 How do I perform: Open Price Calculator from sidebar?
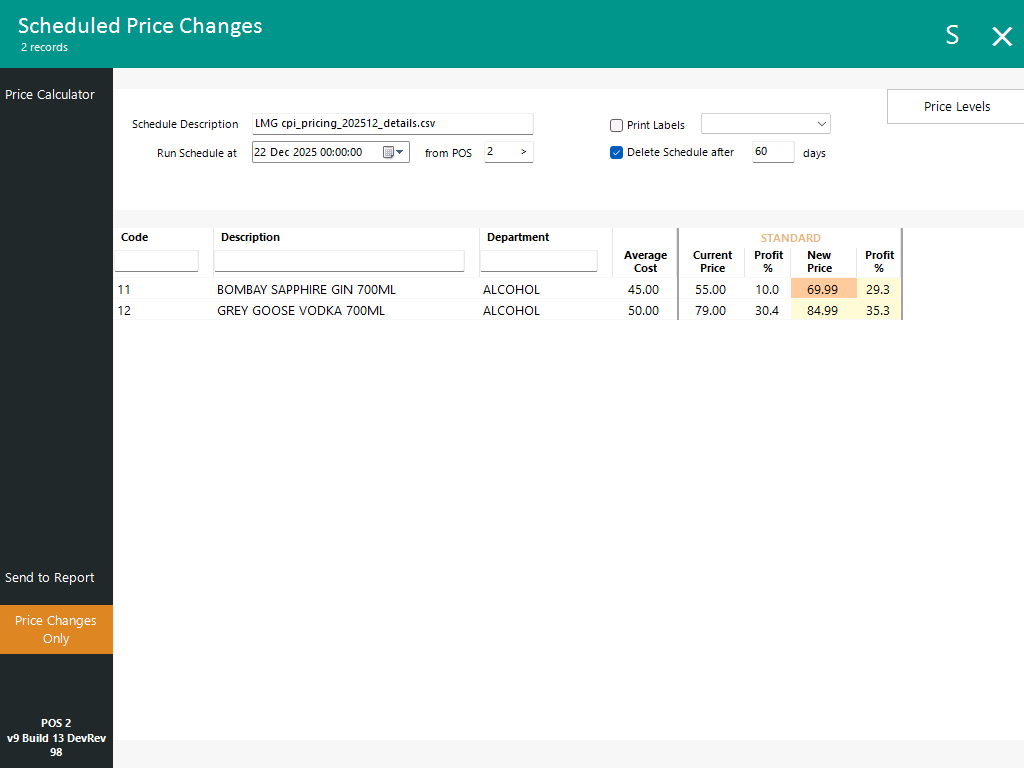pos(50,95)
